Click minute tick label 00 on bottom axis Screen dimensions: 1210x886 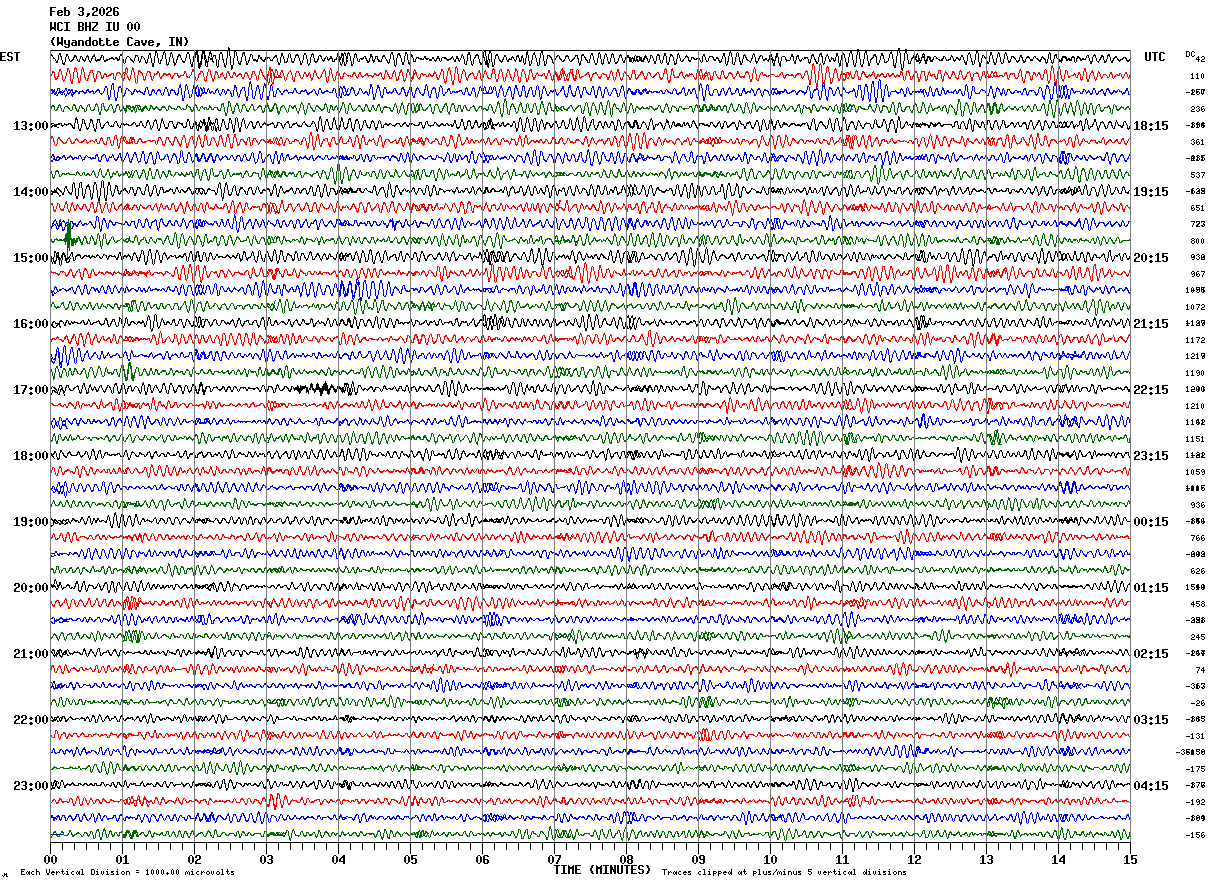50,859
